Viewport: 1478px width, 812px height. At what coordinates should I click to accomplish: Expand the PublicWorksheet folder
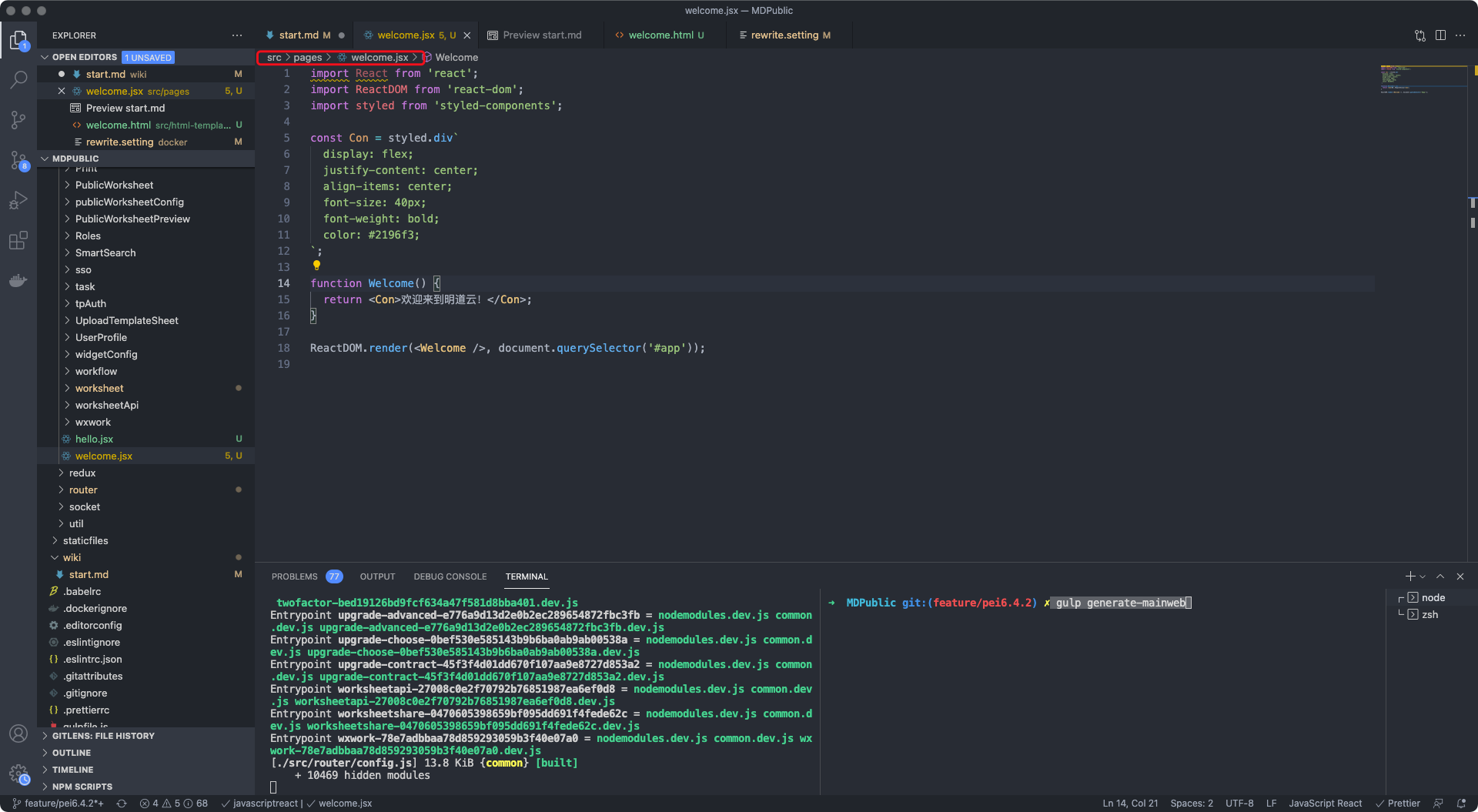[x=114, y=185]
